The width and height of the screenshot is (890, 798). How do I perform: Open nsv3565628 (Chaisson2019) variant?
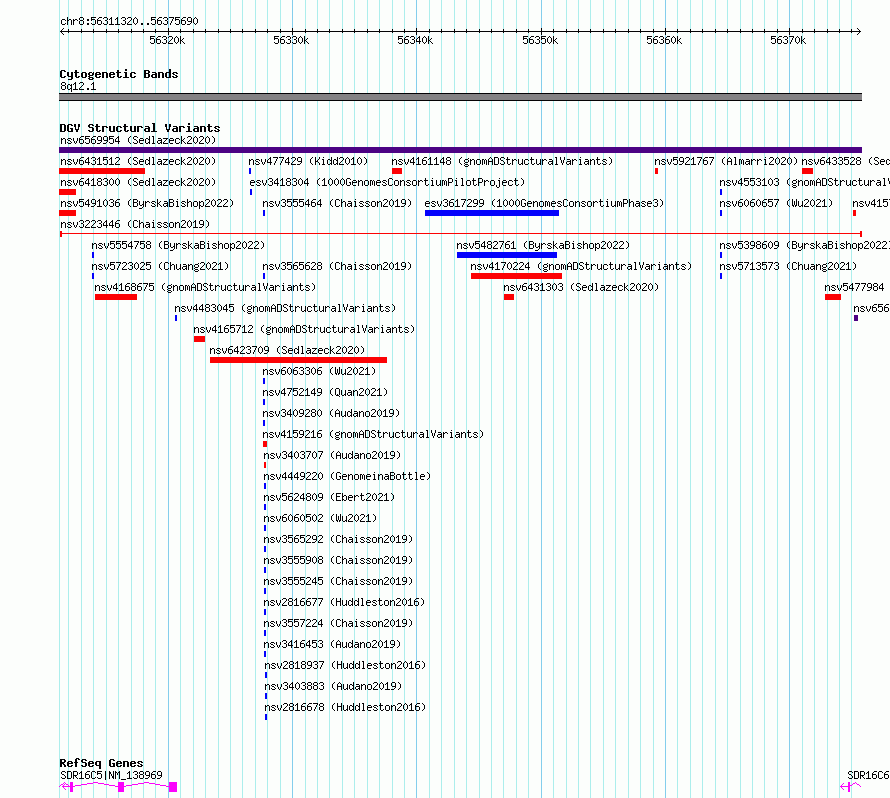[337, 266]
